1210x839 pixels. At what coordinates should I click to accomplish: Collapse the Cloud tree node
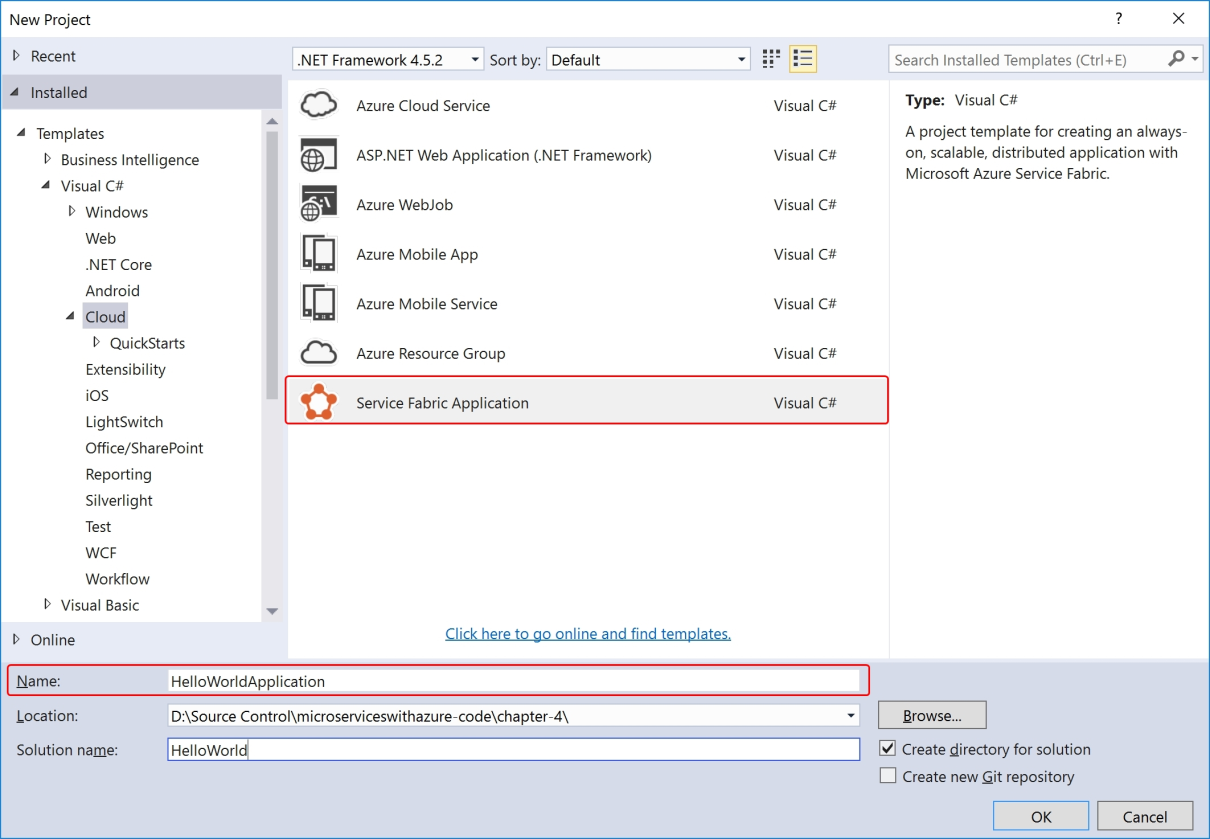tap(71, 316)
